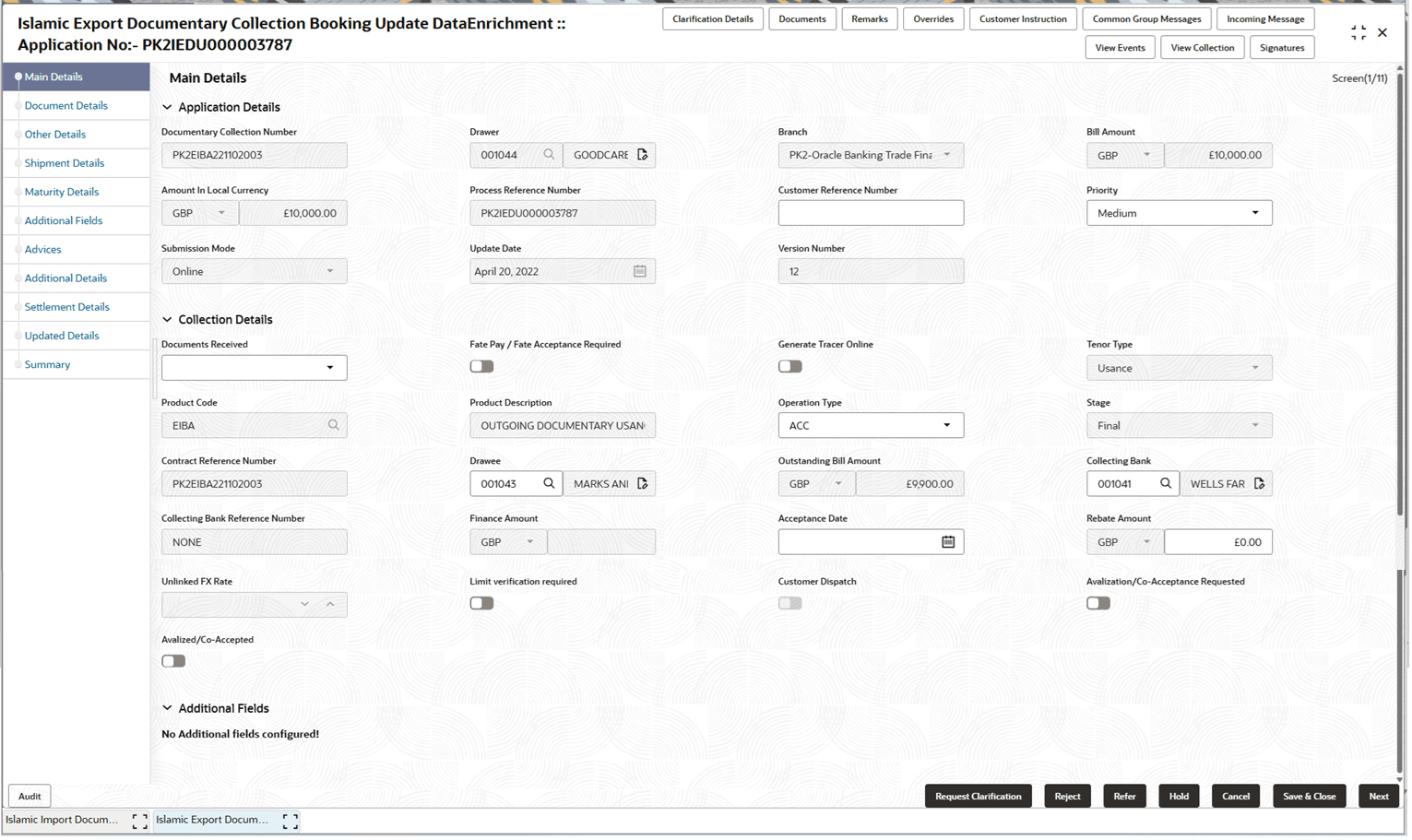Enable Fate Pay / Fate Acceptance Required
This screenshot has height=840, width=1412.
point(481,366)
